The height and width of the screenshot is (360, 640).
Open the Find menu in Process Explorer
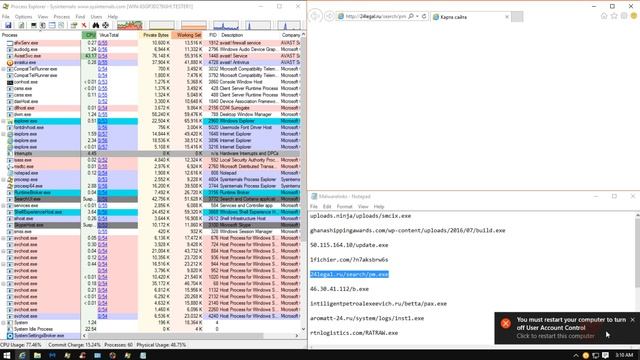tap(80, 17)
